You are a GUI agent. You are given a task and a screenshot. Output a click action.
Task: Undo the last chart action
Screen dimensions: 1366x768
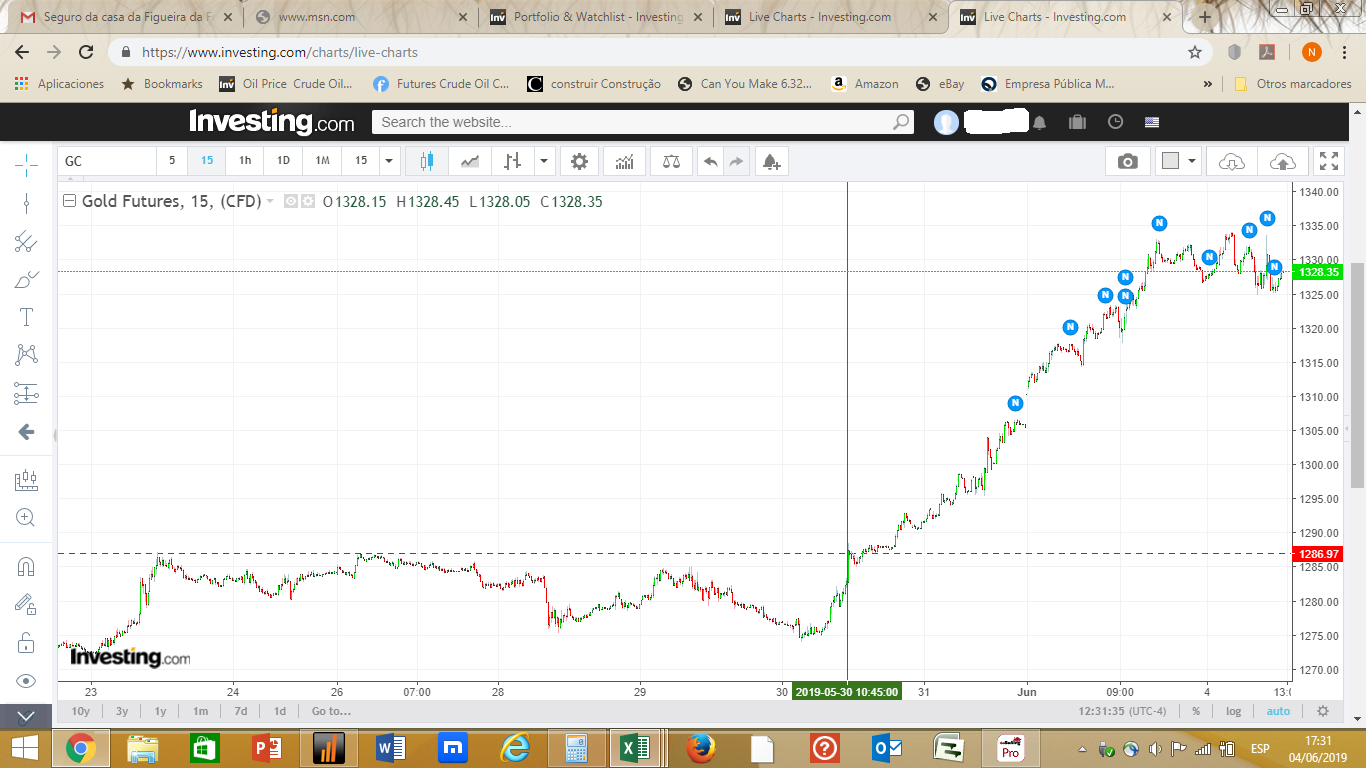[710, 161]
